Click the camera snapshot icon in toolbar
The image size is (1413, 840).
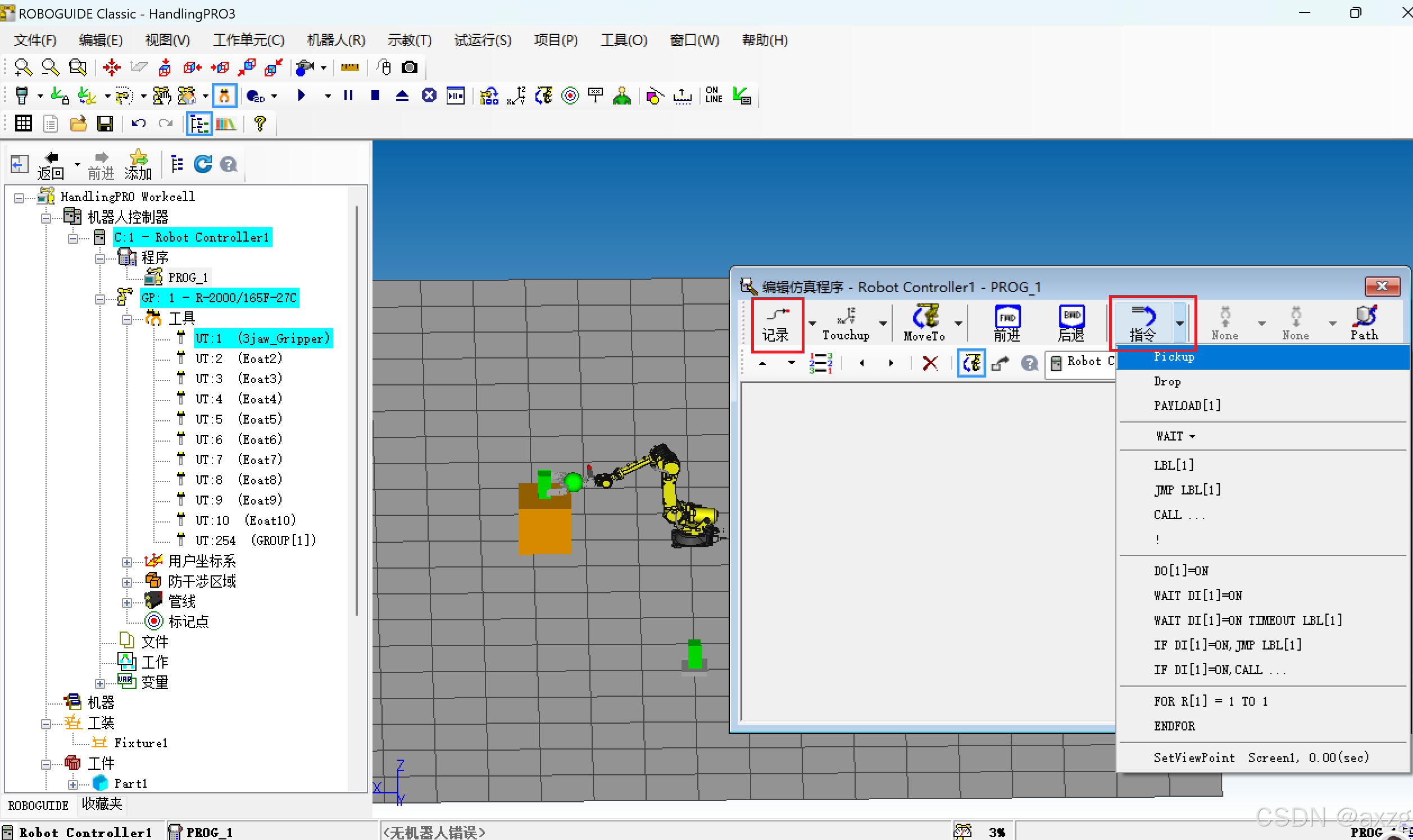(x=410, y=68)
